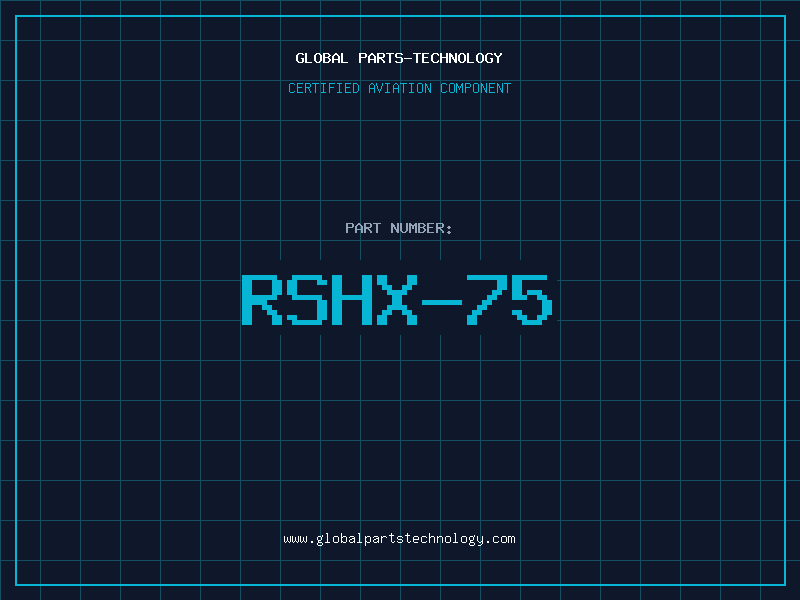Click the dash in RSHX-75
Viewport: 800px width, 600px height.
[x=442, y=303]
